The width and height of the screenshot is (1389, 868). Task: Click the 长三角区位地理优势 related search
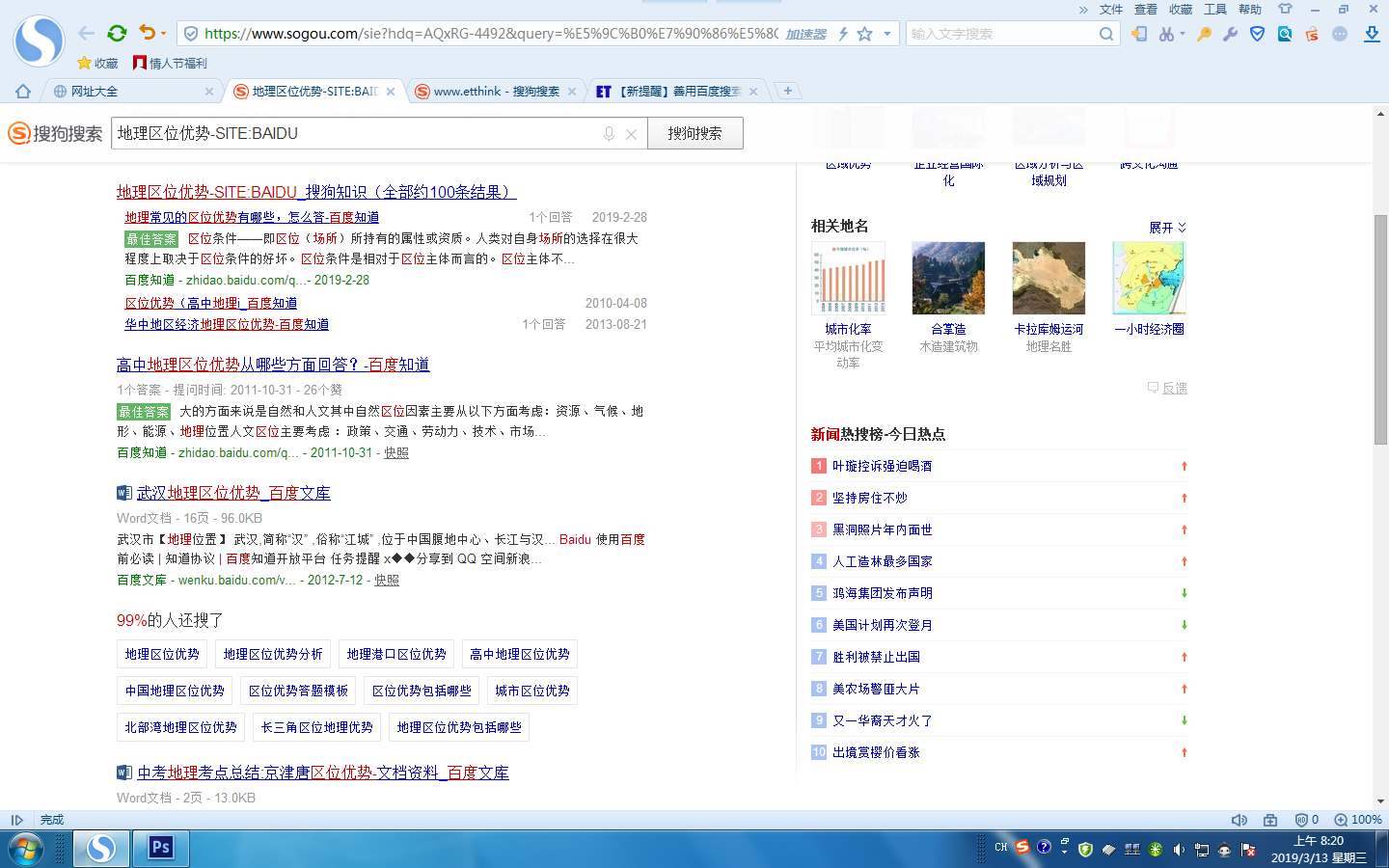click(316, 727)
